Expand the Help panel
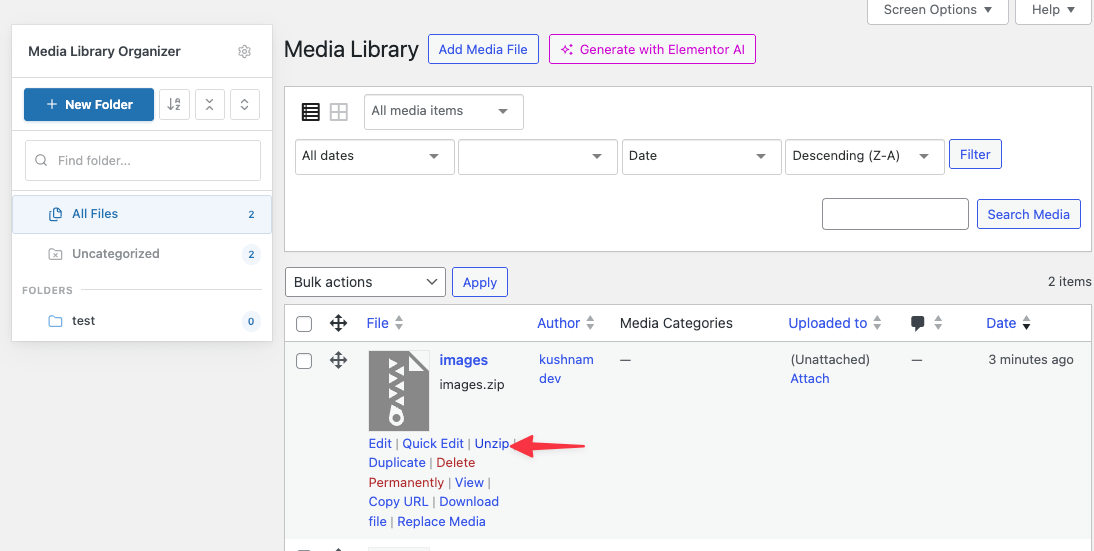 click(1054, 10)
